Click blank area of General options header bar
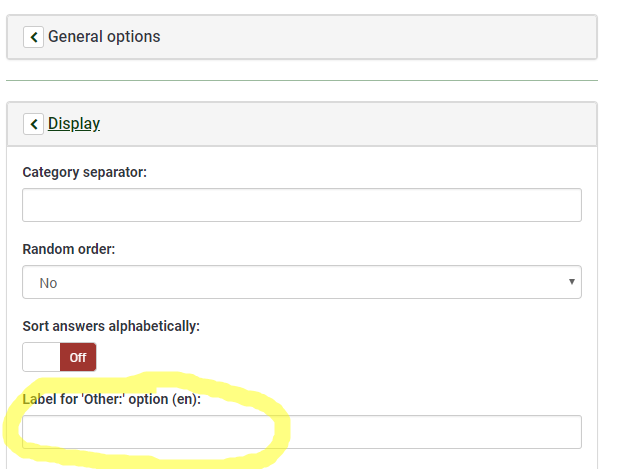Image resolution: width=620 pixels, height=469 pixels. pos(380,37)
